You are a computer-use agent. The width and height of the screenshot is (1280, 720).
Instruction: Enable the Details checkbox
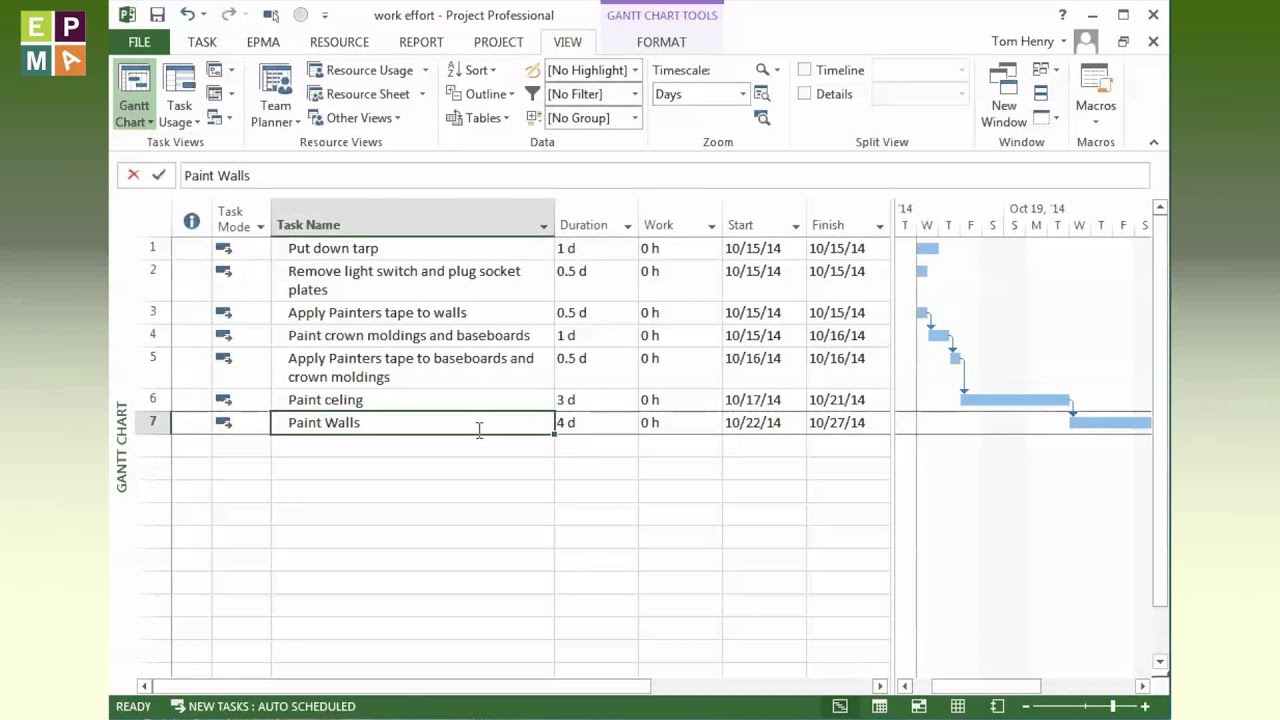(x=805, y=94)
